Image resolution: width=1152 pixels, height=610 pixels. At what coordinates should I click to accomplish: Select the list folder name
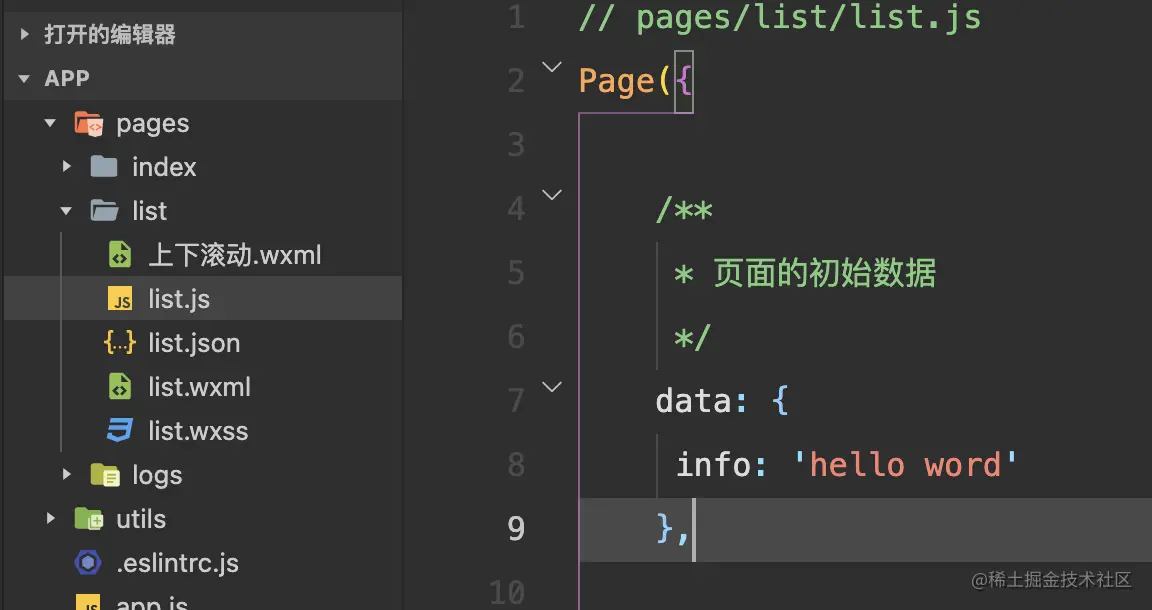coord(149,211)
